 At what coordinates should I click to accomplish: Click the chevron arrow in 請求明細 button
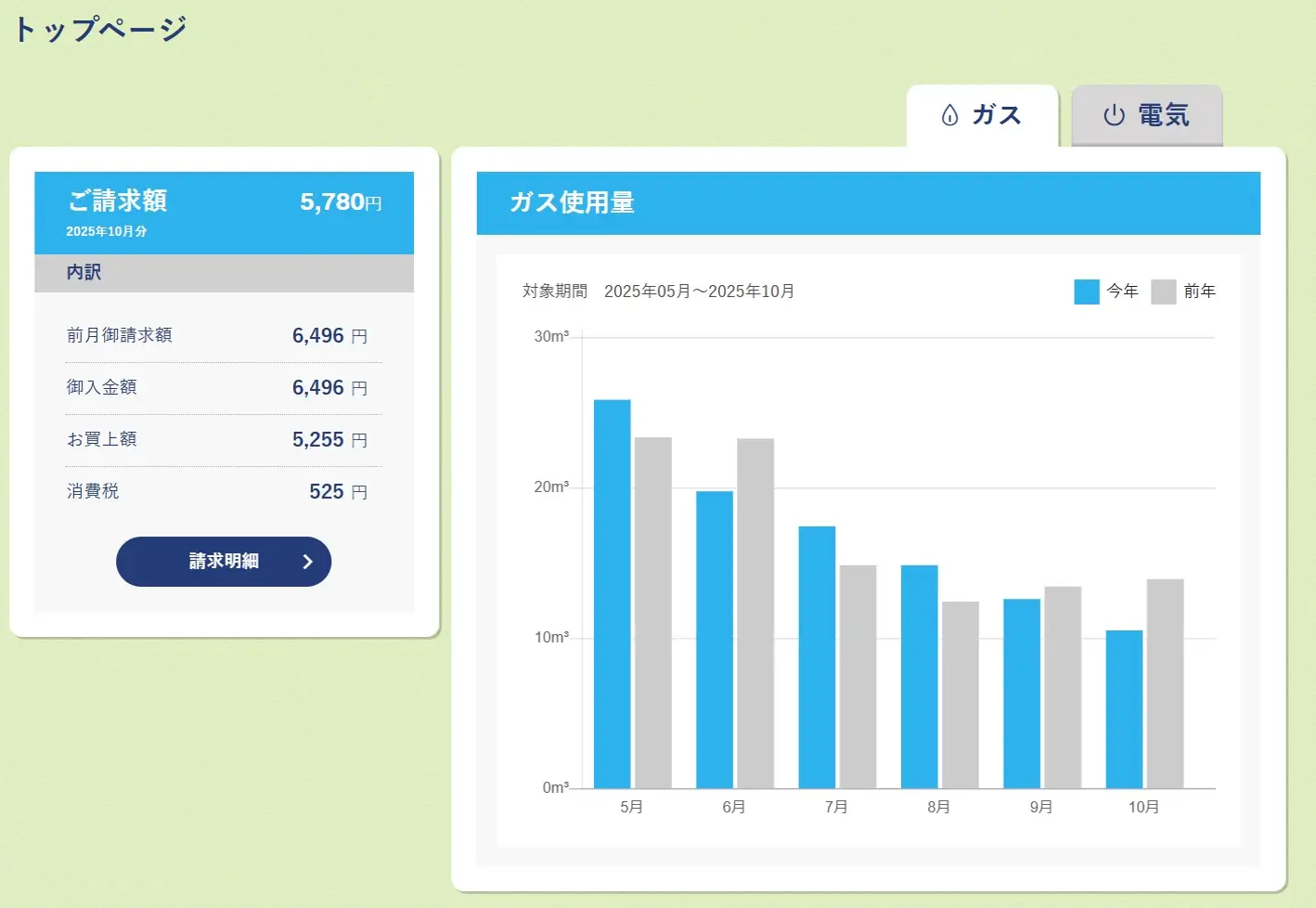pyautogui.click(x=307, y=562)
